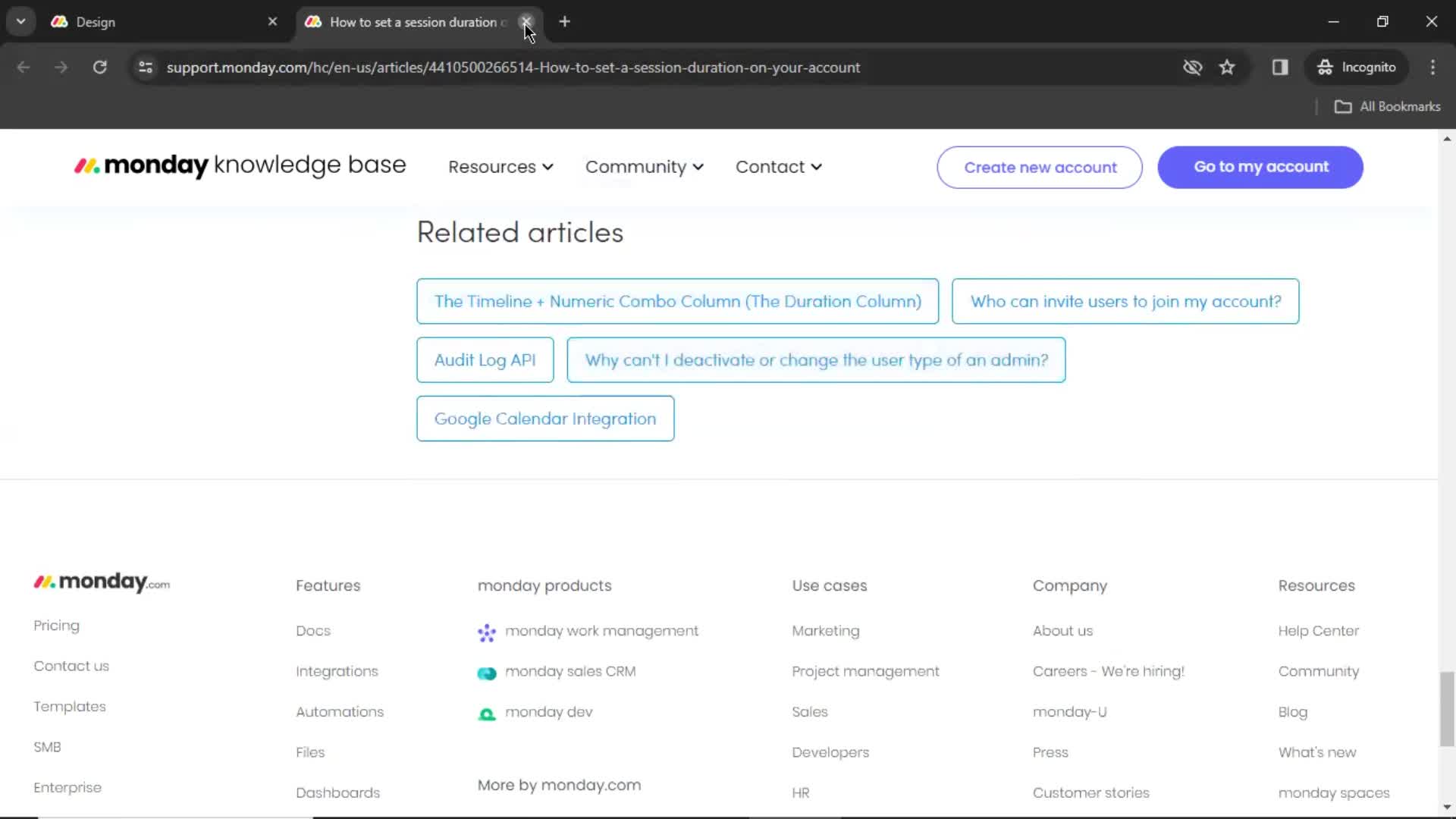Click the address bar URL field
The width and height of the screenshot is (1456, 819).
(x=513, y=67)
